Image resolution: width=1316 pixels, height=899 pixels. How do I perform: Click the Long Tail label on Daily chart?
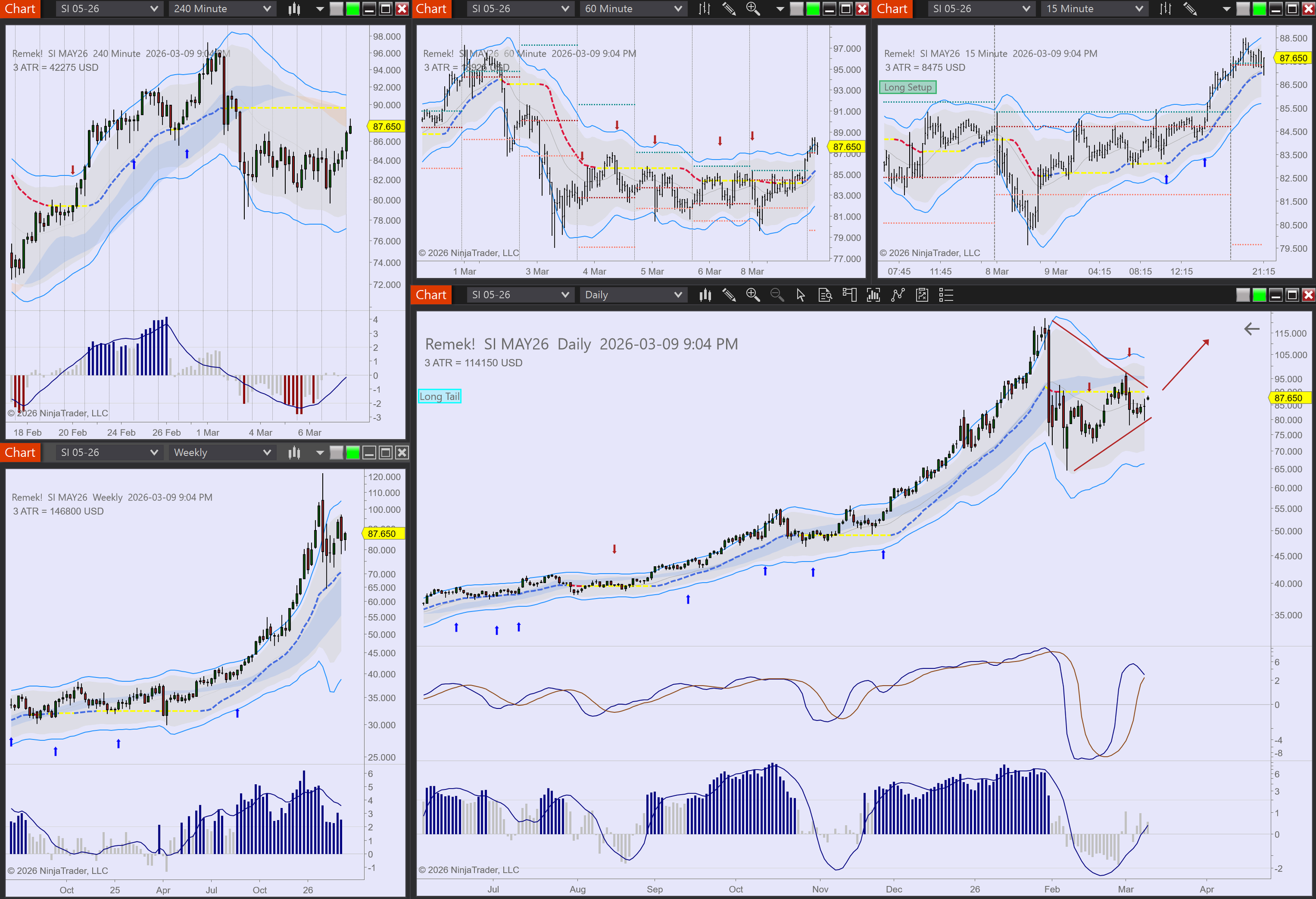point(440,396)
